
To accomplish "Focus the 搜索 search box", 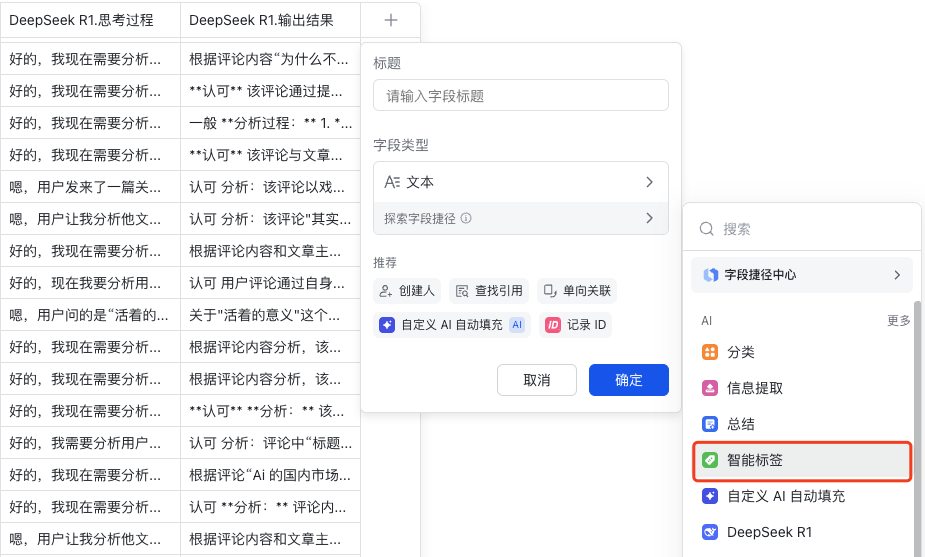I will click(x=802, y=229).
